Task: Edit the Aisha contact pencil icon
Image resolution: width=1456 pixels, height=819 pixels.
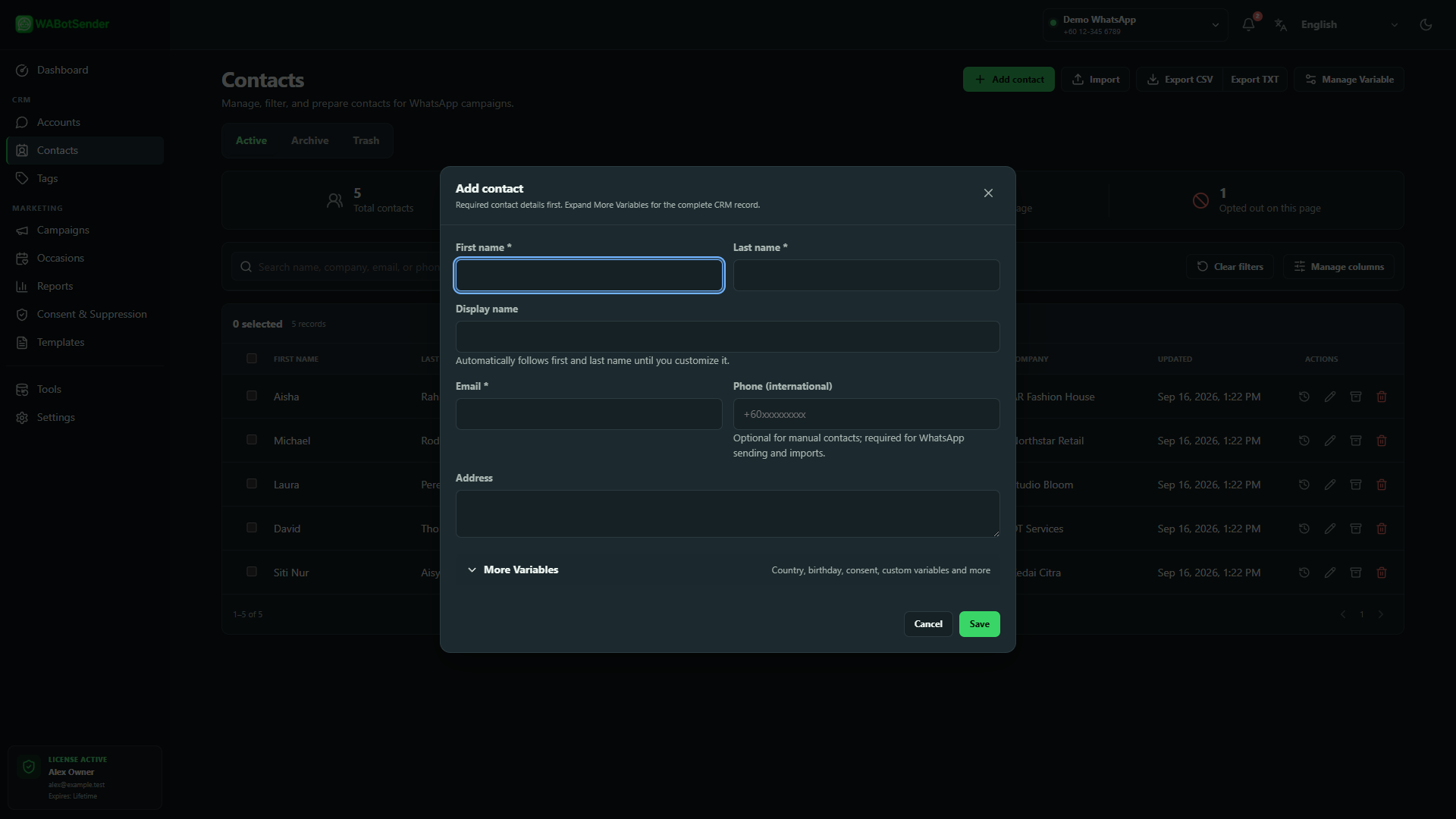Action: point(1330,397)
